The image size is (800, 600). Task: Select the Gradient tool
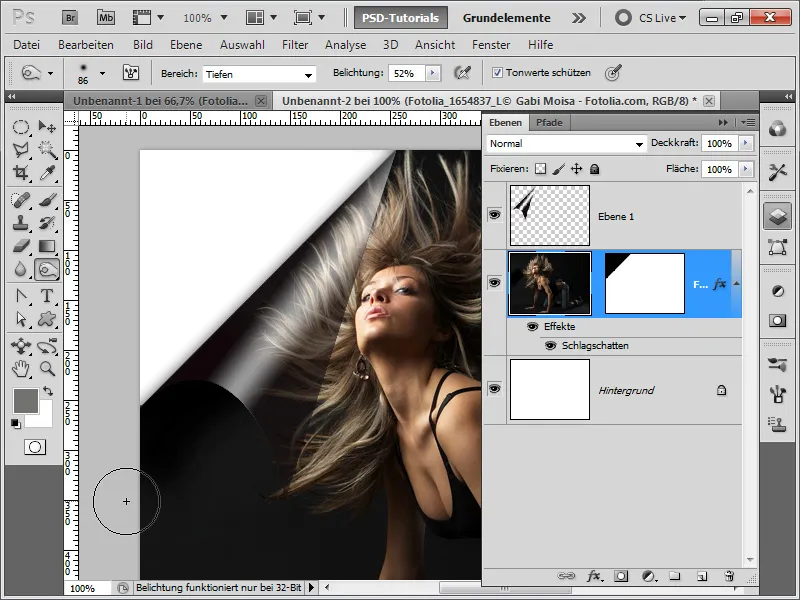coord(47,246)
